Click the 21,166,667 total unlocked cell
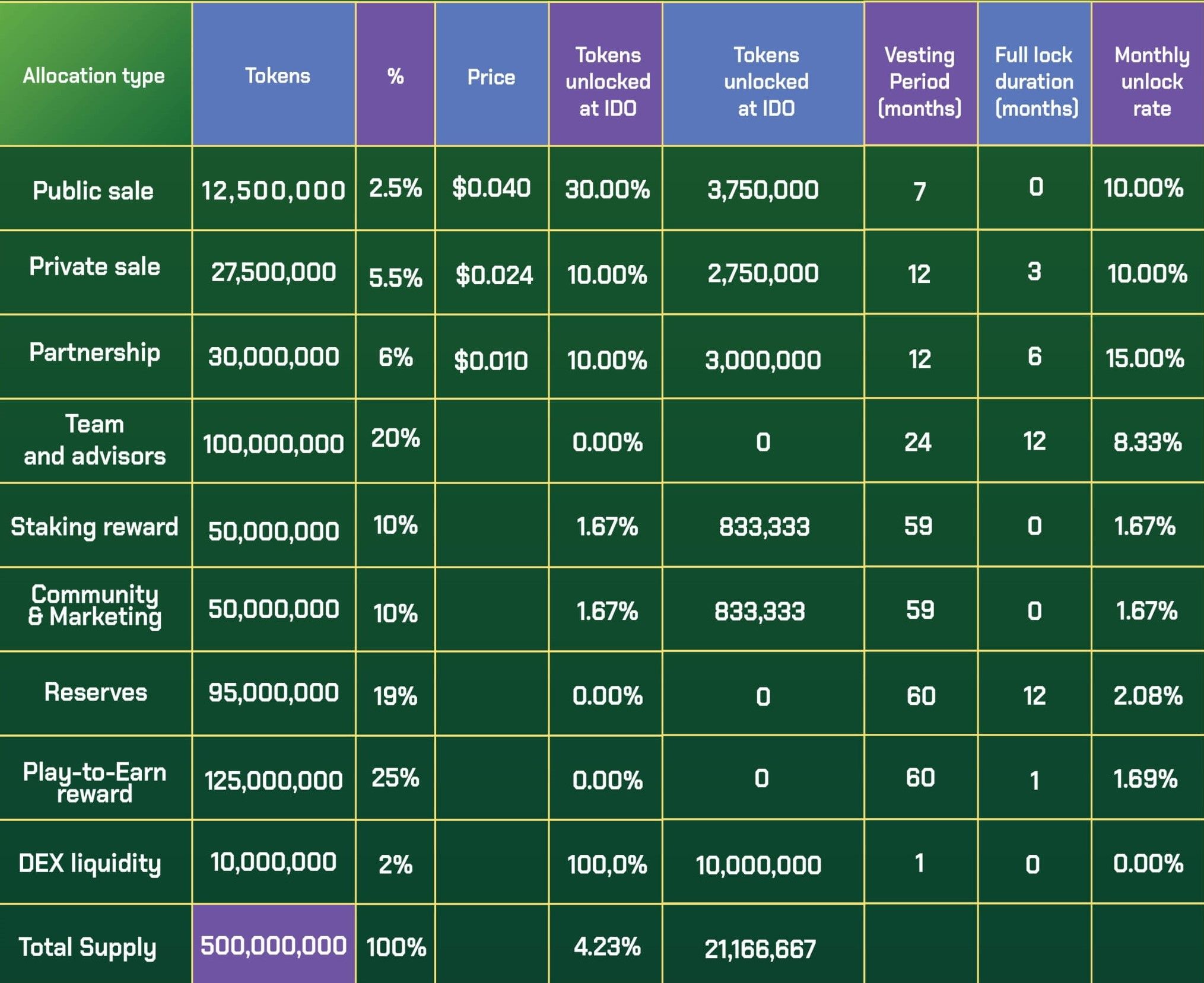 pyautogui.click(x=760, y=949)
